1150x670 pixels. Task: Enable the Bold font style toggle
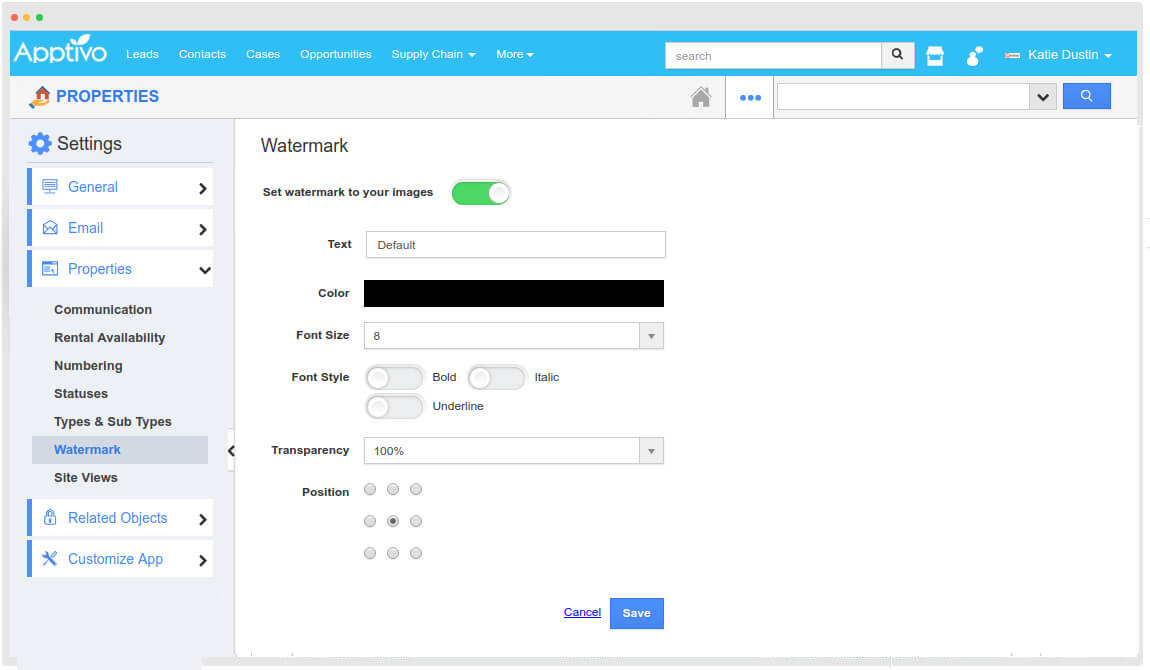[394, 378]
